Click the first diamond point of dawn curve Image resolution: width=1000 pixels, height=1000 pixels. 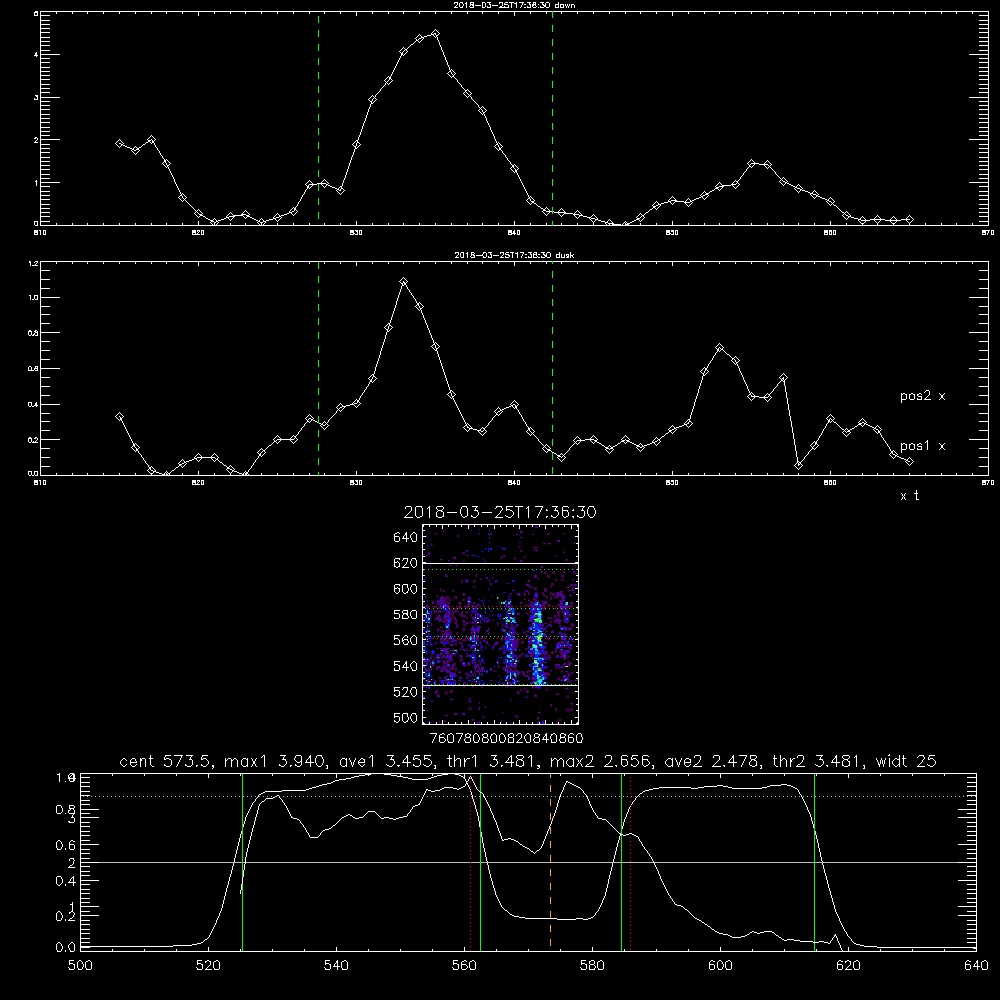(x=119, y=143)
